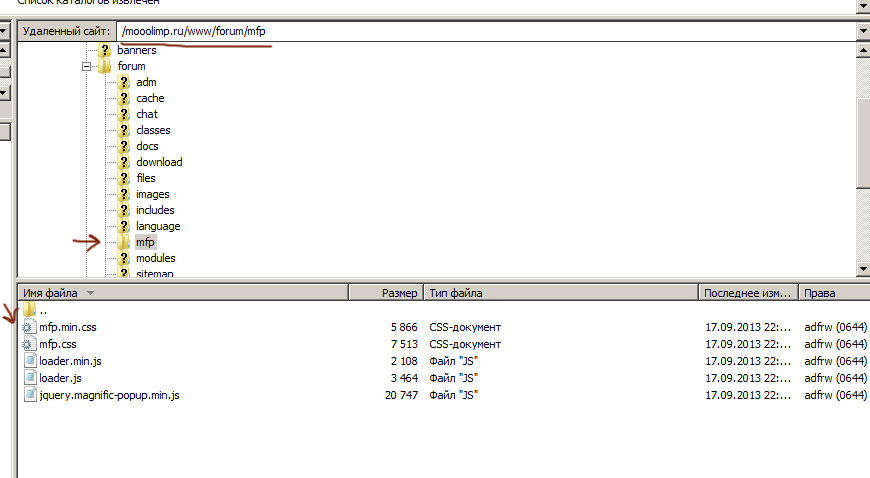Click the parent directory folder icon

click(x=29, y=310)
